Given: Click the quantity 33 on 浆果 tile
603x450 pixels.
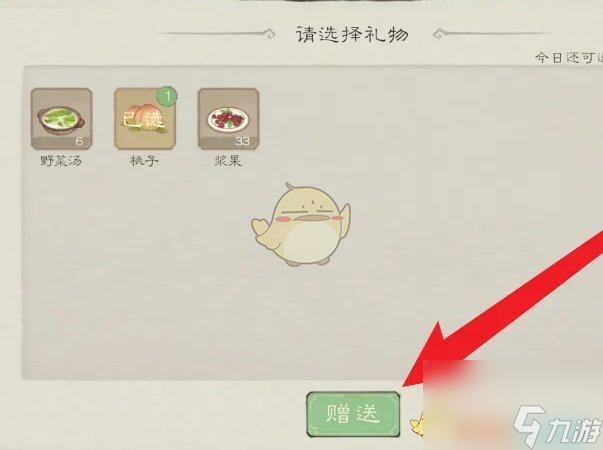Looking at the screenshot, I should [242, 142].
